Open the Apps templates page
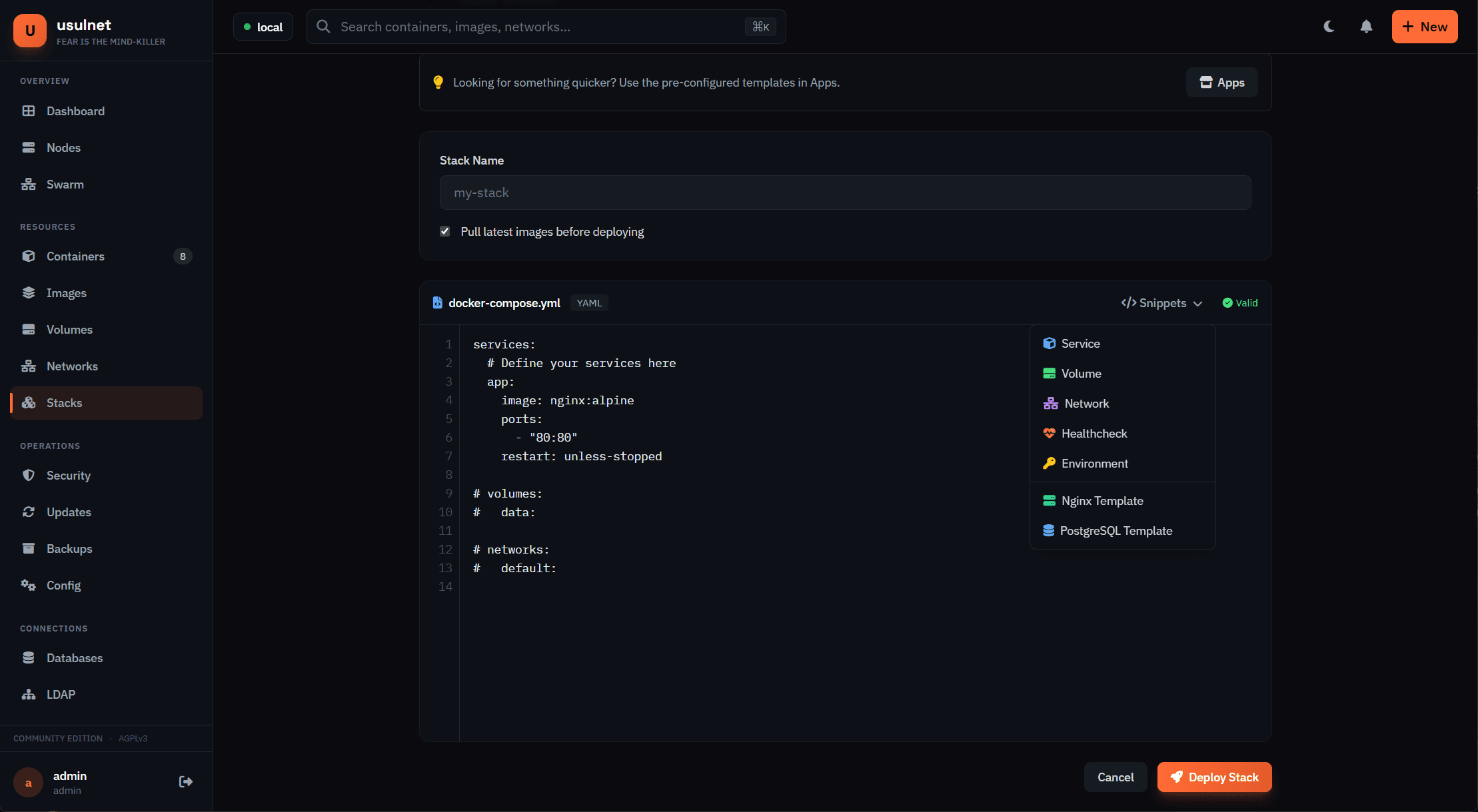The image size is (1478, 812). point(1221,82)
